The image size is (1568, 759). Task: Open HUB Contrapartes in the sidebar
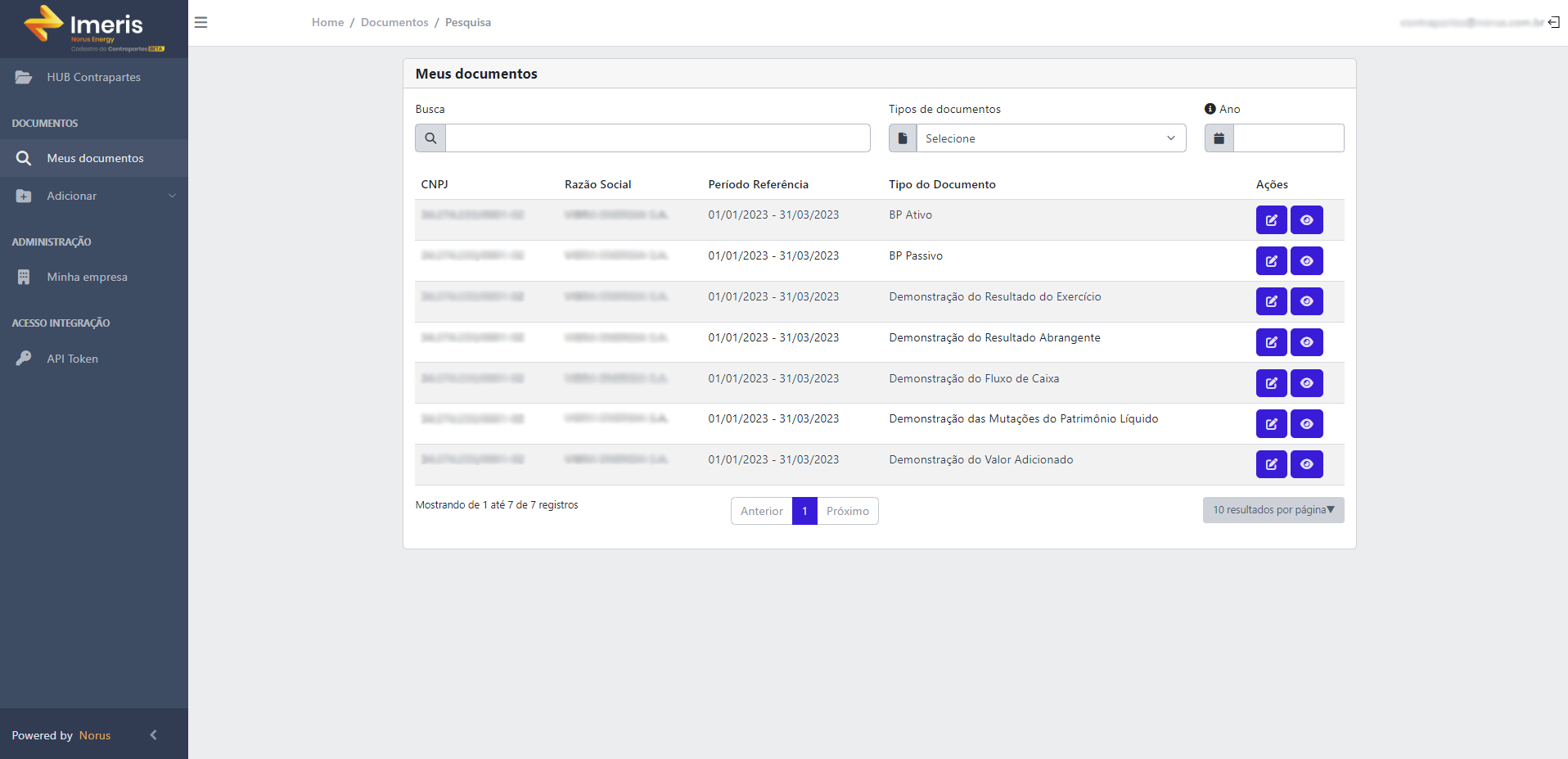click(94, 77)
